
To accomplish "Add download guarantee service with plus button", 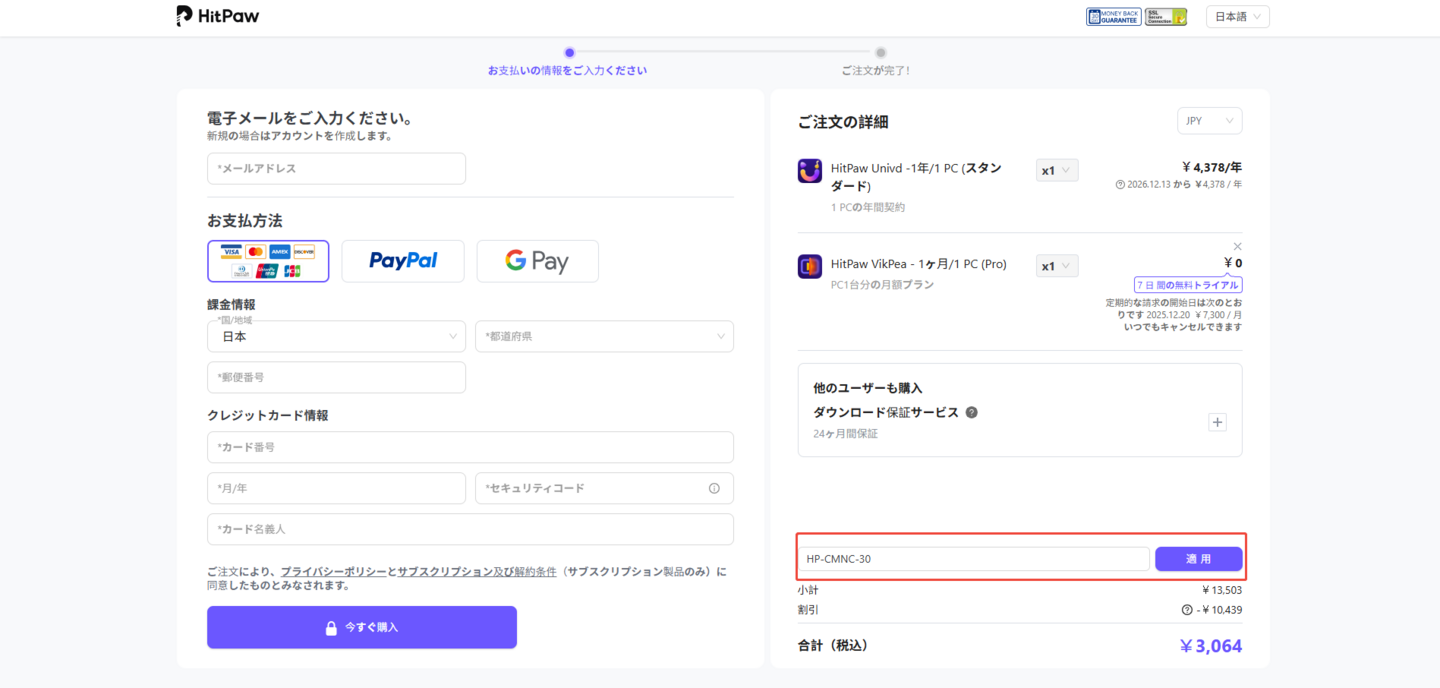I will coord(1217,422).
